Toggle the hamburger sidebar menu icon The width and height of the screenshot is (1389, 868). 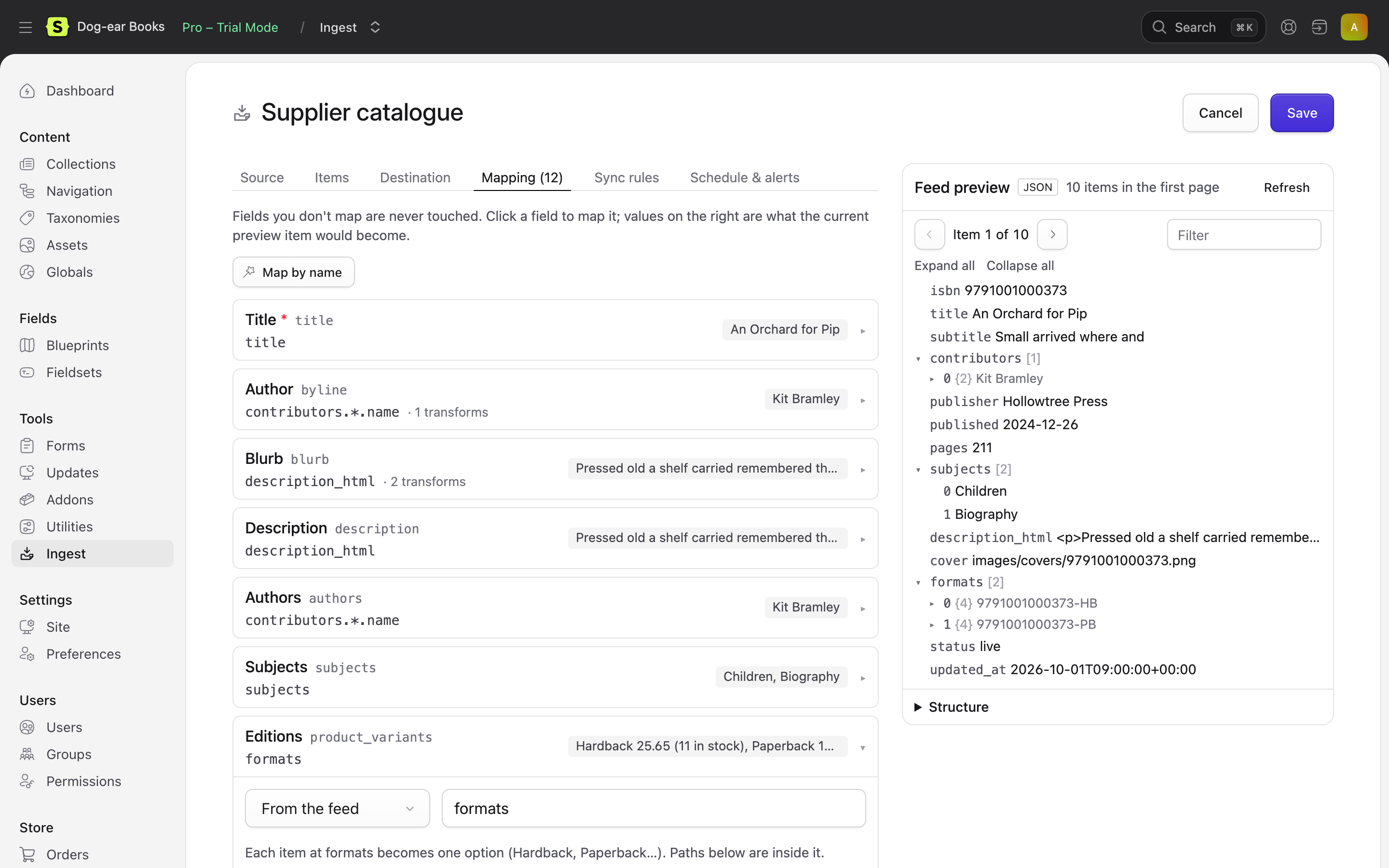[25, 27]
